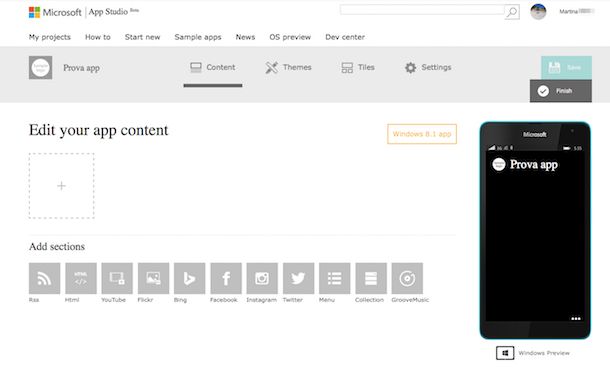
Task: Switch to the Themes tab
Action: pos(288,67)
